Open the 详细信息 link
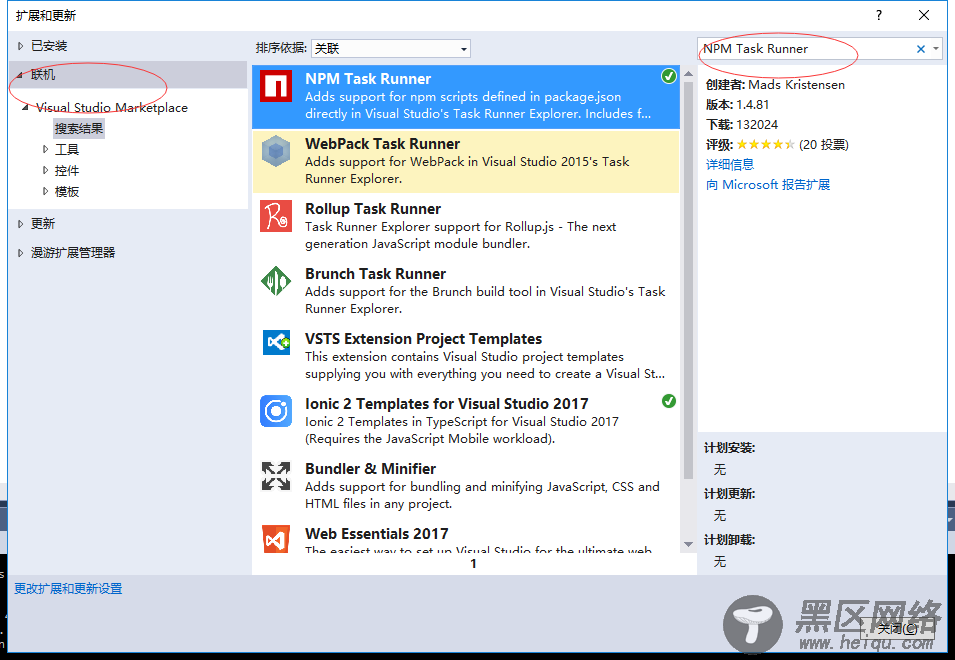Screen dimensions: 955x660 click(730, 164)
